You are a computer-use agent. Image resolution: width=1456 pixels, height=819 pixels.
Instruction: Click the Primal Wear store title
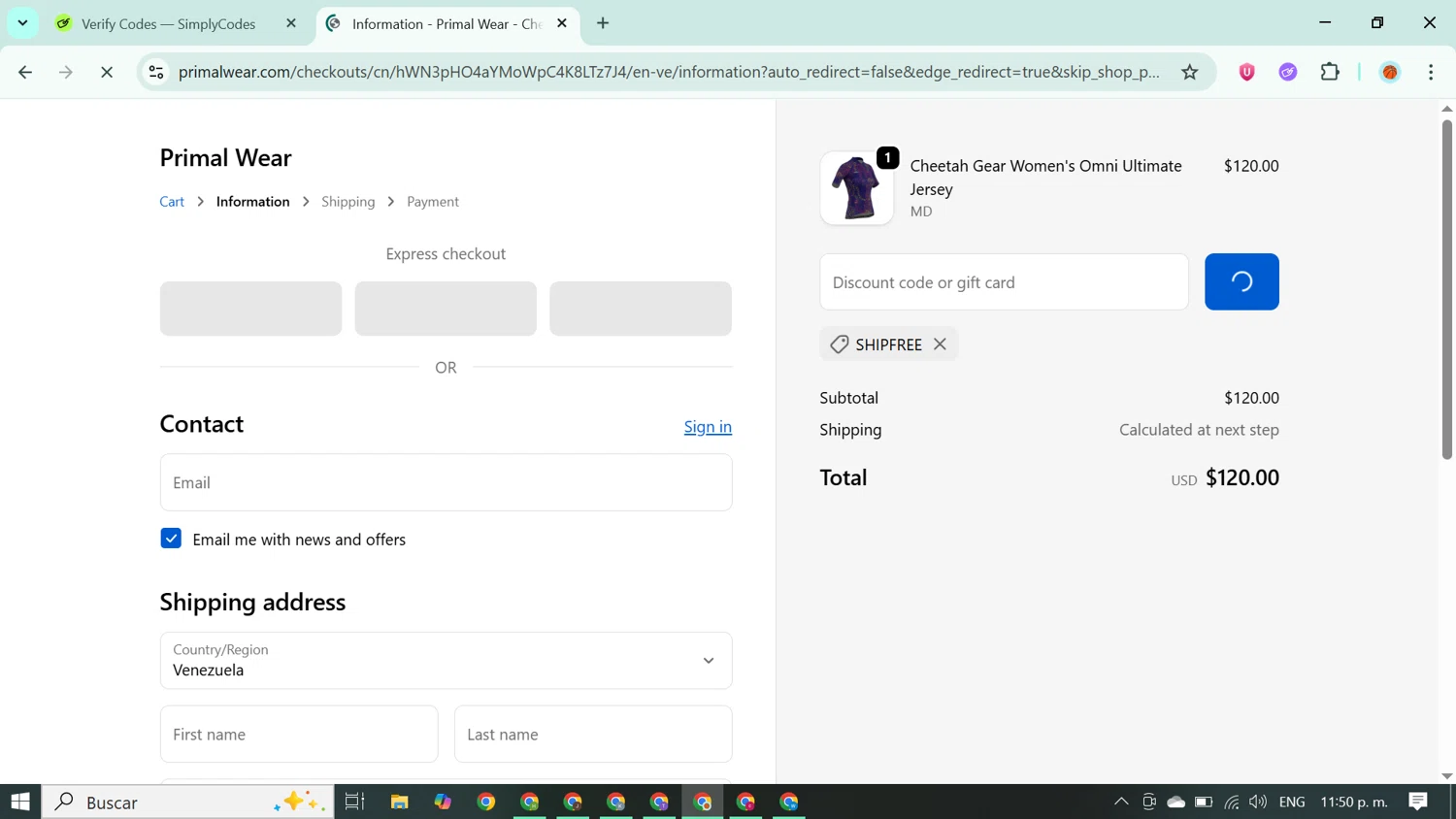pyautogui.click(x=225, y=157)
